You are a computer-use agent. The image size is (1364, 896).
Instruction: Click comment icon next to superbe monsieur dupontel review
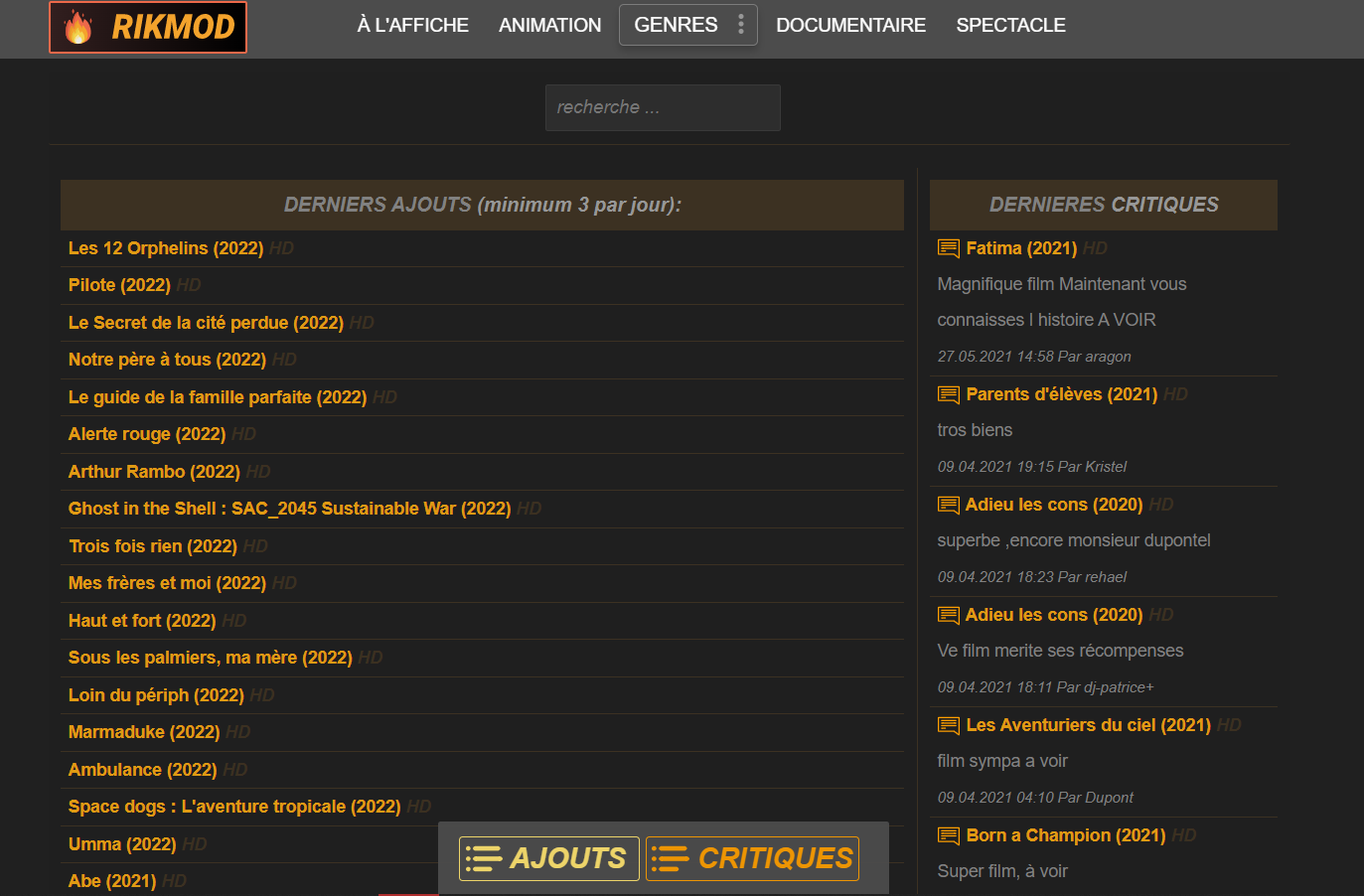click(949, 505)
